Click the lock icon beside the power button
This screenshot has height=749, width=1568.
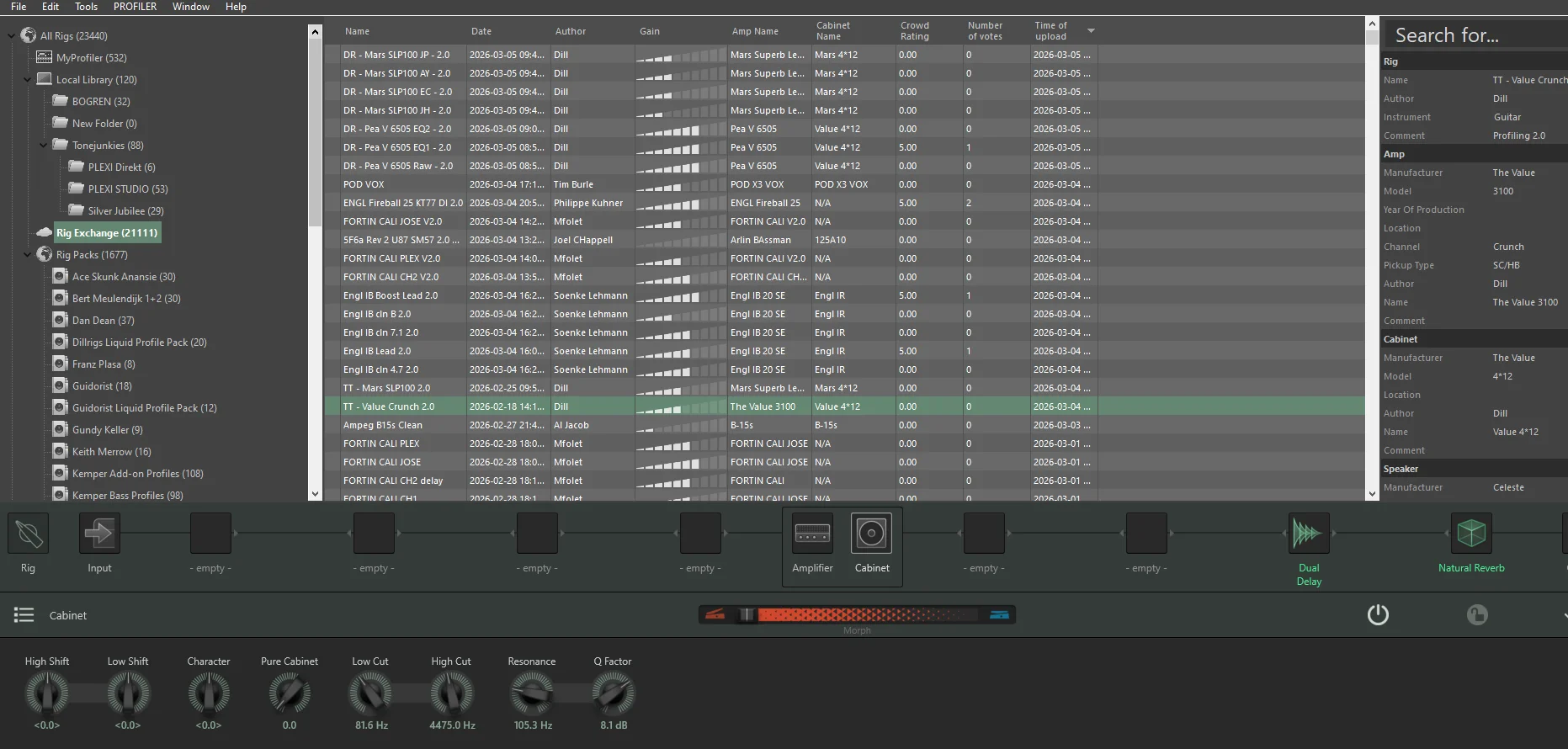click(1477, 615)
